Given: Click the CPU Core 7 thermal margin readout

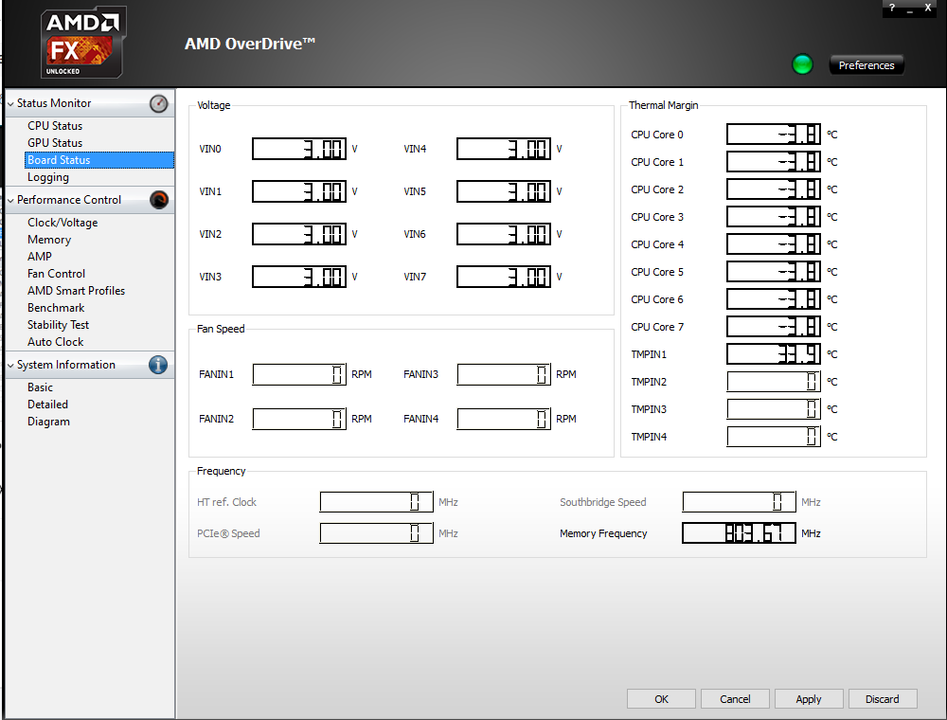Looking at the screenshot, I should 774,327.
